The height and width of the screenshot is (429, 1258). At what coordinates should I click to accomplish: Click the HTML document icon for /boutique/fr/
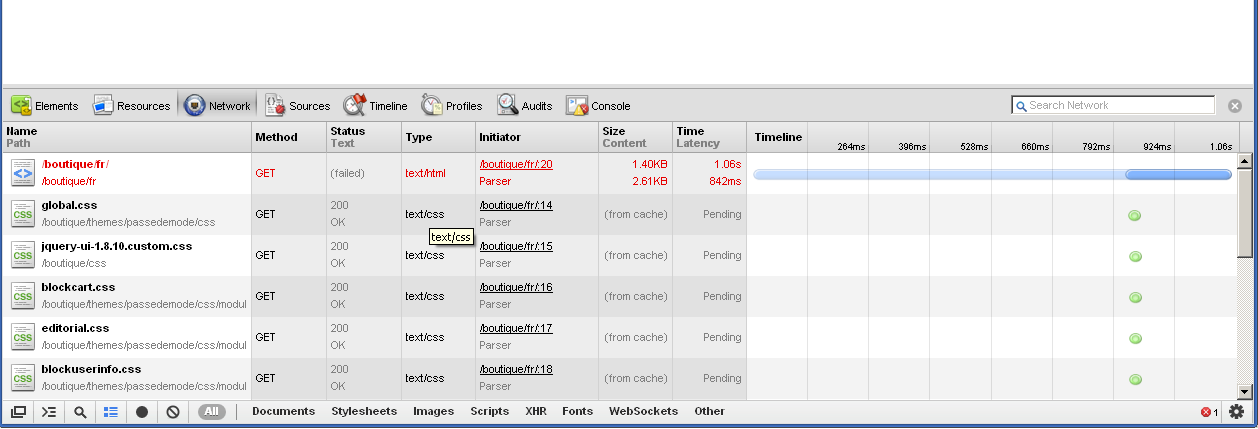[x=22, y=173]
